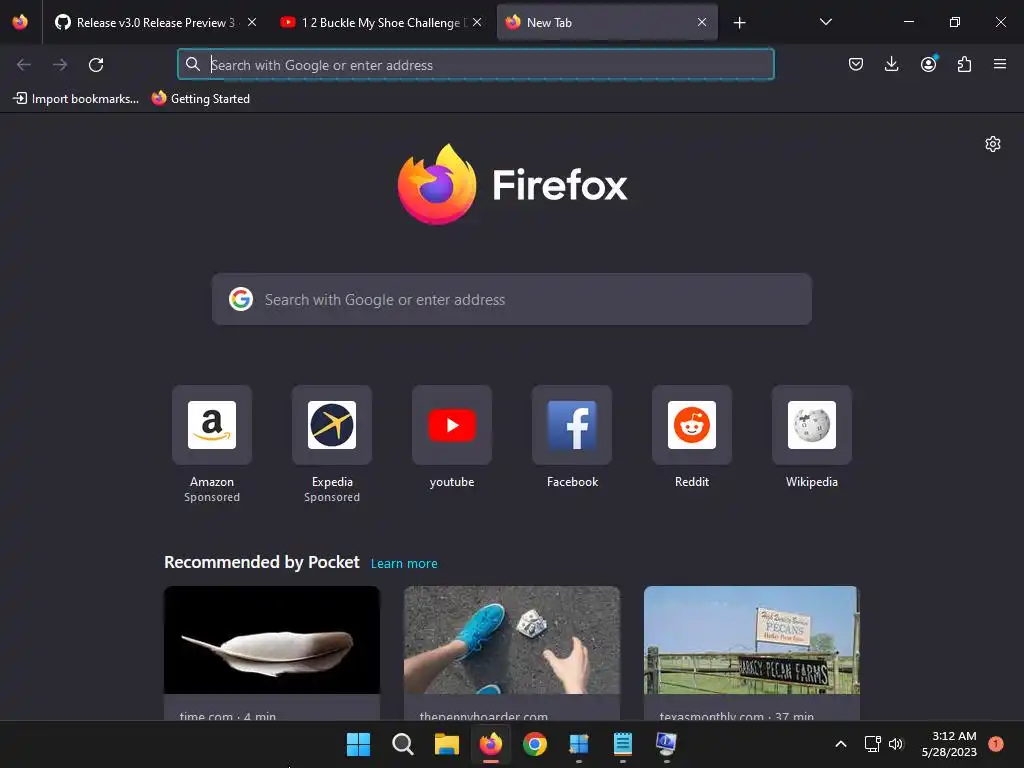Open Save to Pocket icon
Viewport: 1024px width, 768px height.
856,64
